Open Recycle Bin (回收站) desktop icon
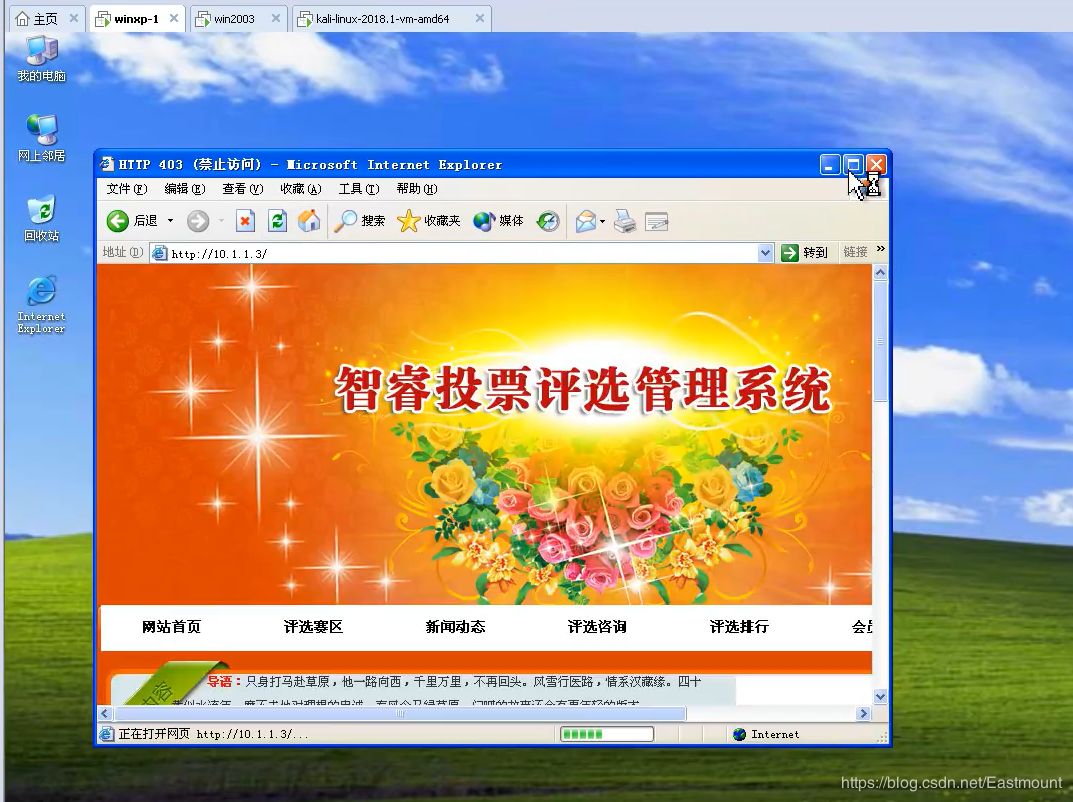 coord(42,219)
